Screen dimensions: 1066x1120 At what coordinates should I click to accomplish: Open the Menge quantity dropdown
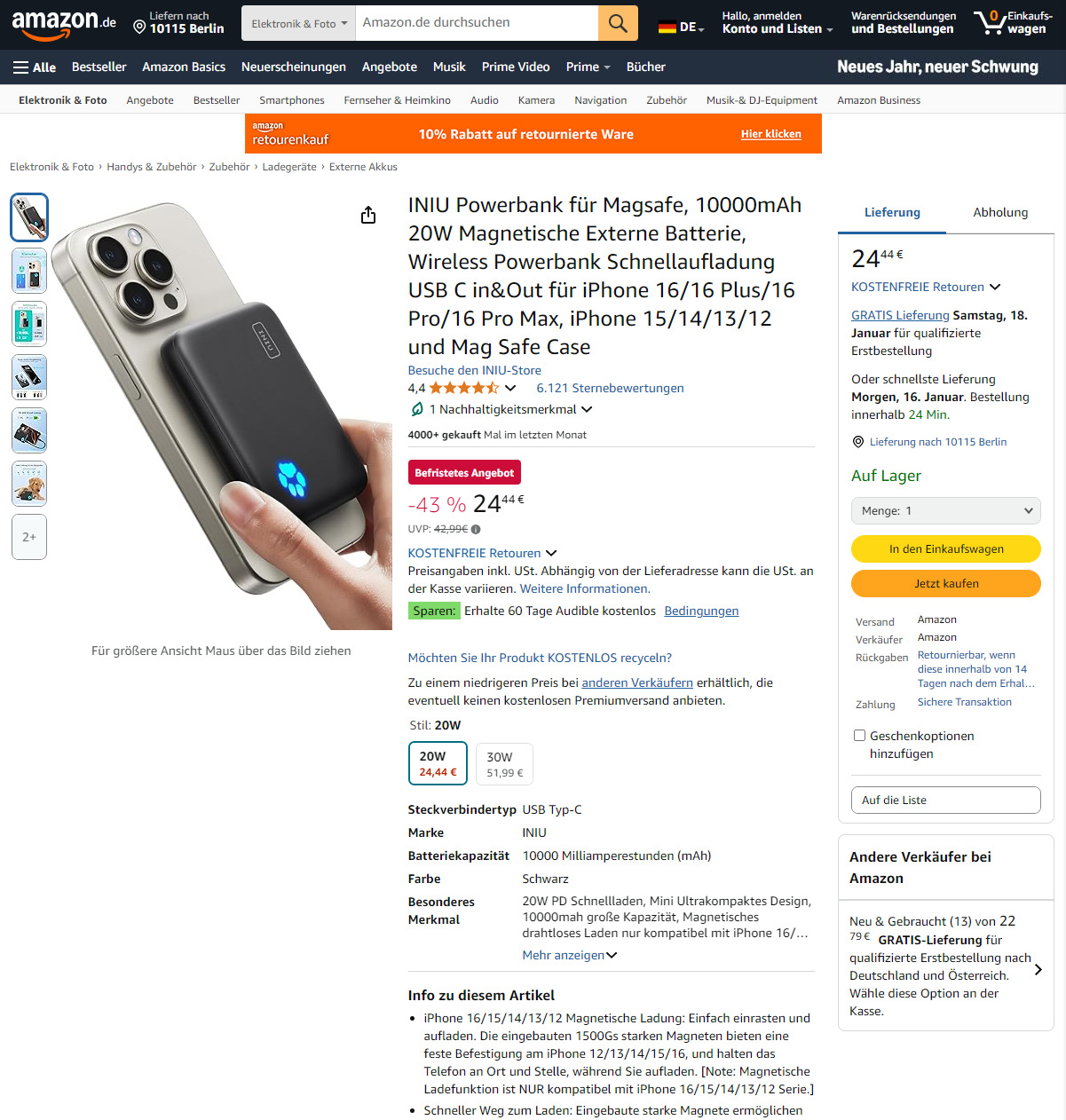pyautogui.click(x=946, y=510)
